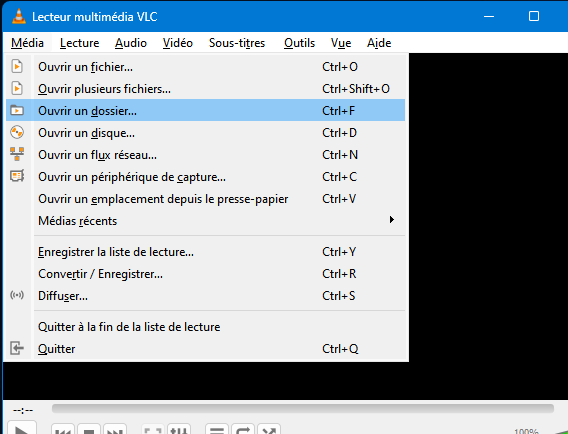Viewport: 568px width, 434px height.
Task: Skip to next media in the playlist
Action: 115,429
